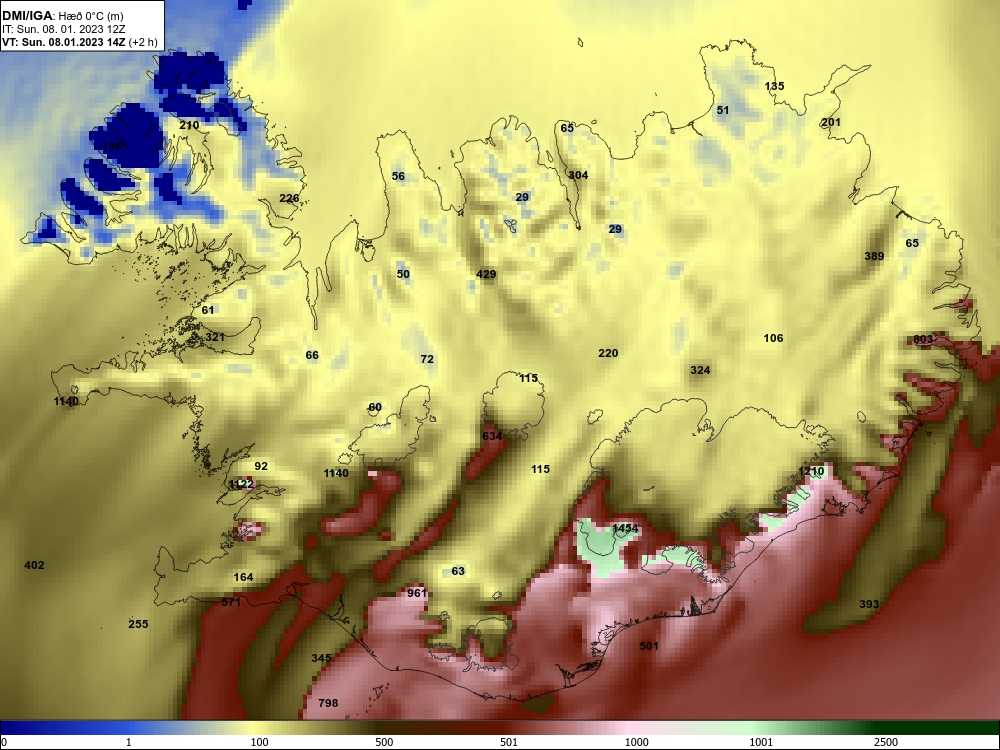Select the map value 220
1000x750 pixels.
pos(608,353)
